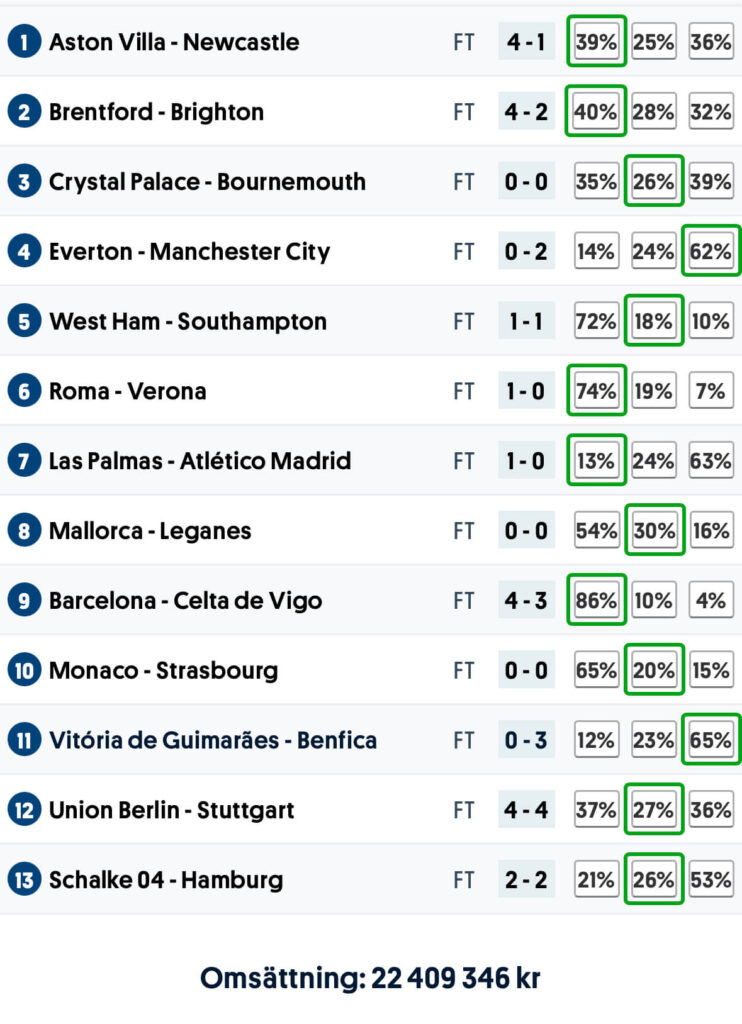Click the Omsättning turnover total text

pyautogui.click(x=370, y=977)
